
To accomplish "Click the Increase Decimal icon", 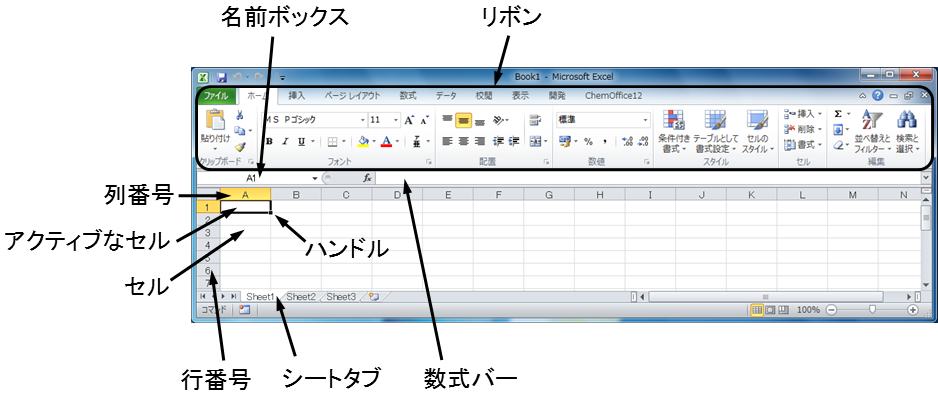I will [x=627, y=142].
